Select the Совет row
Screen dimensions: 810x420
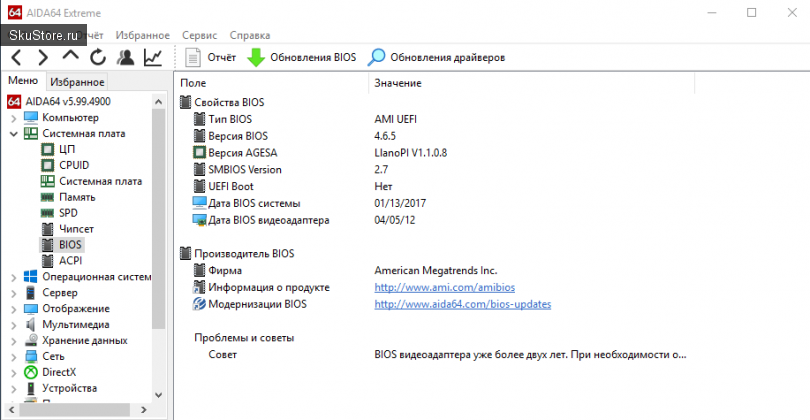coord(437,354)
